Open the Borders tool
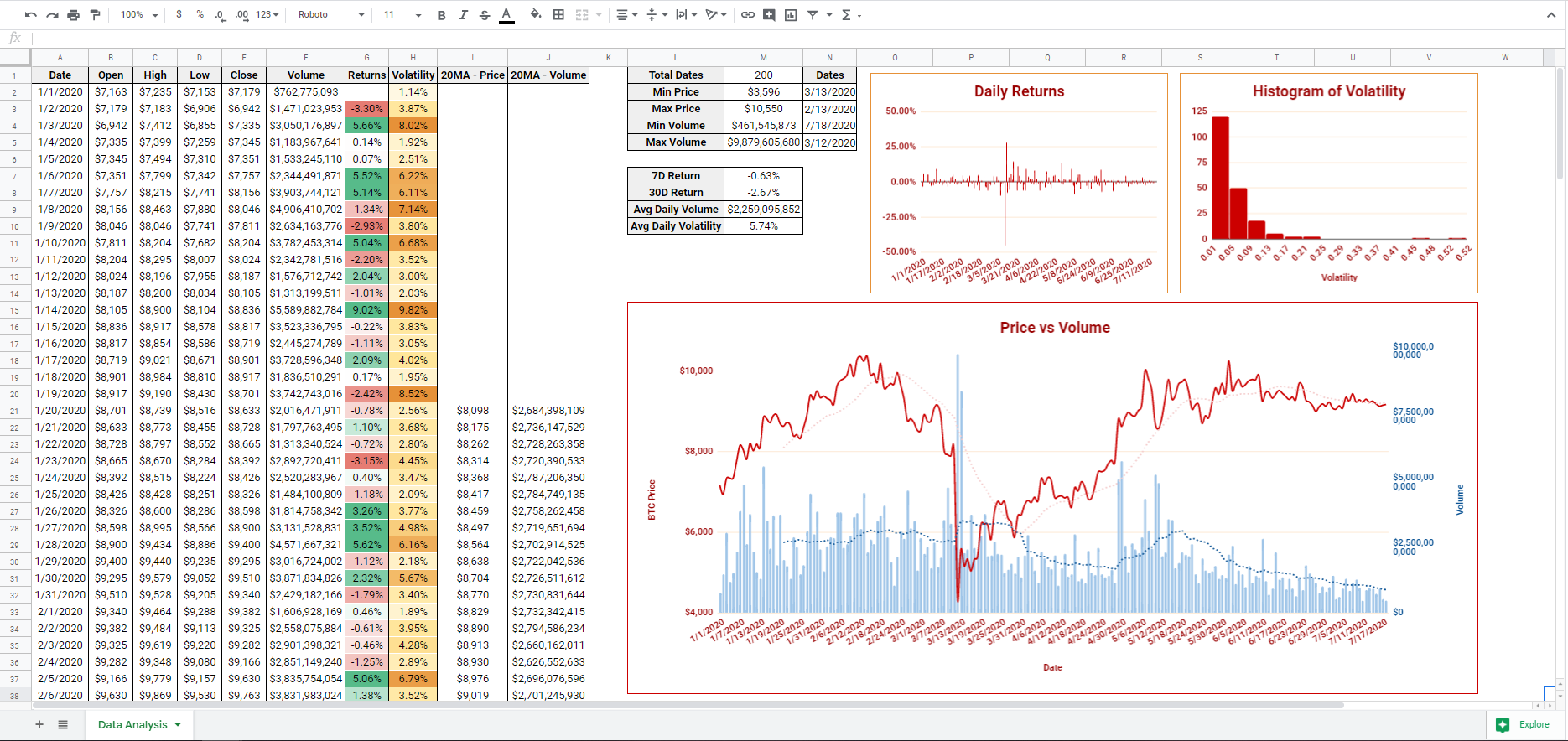Screen dimensions: 1568x741 [558, 15]
